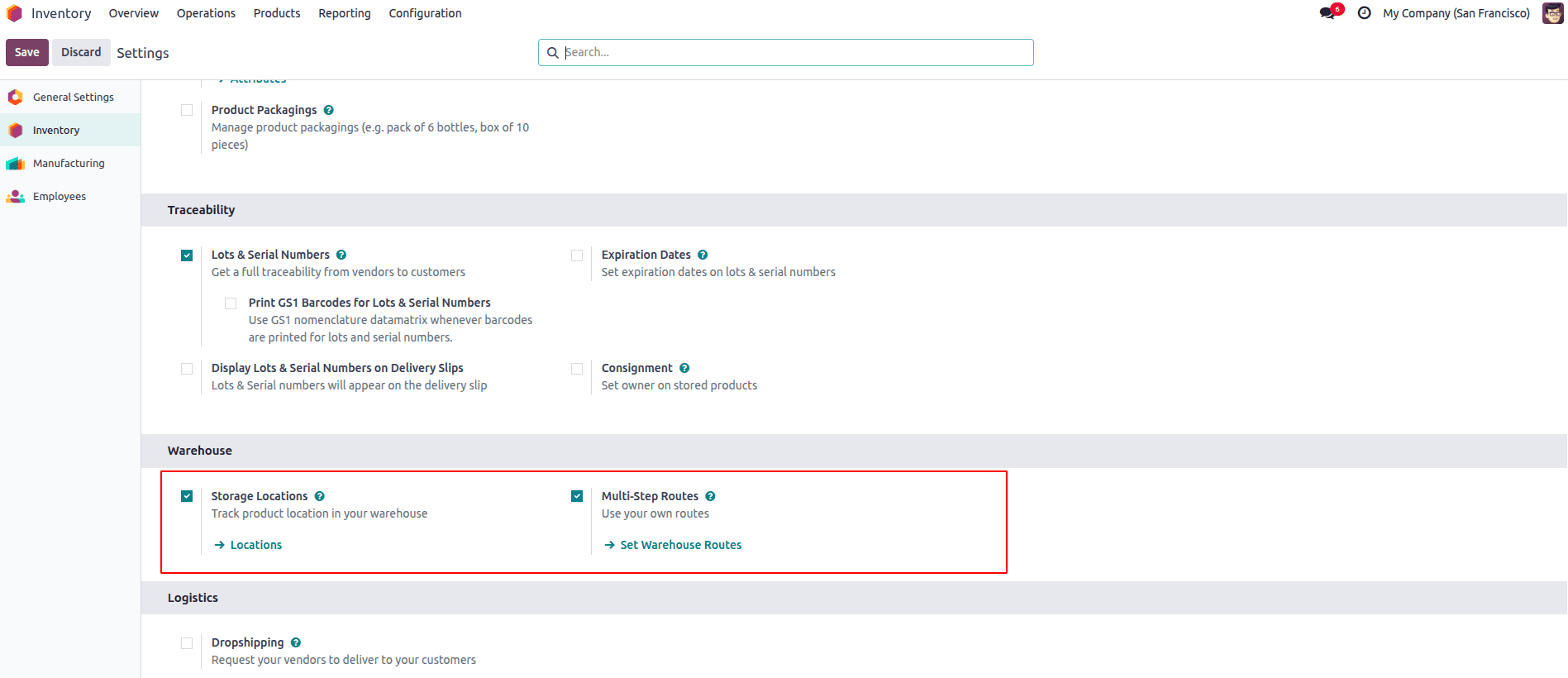Enable the Dropshipping checkbox
This screenshot has height=678, width=1568.
click(187, 642)
